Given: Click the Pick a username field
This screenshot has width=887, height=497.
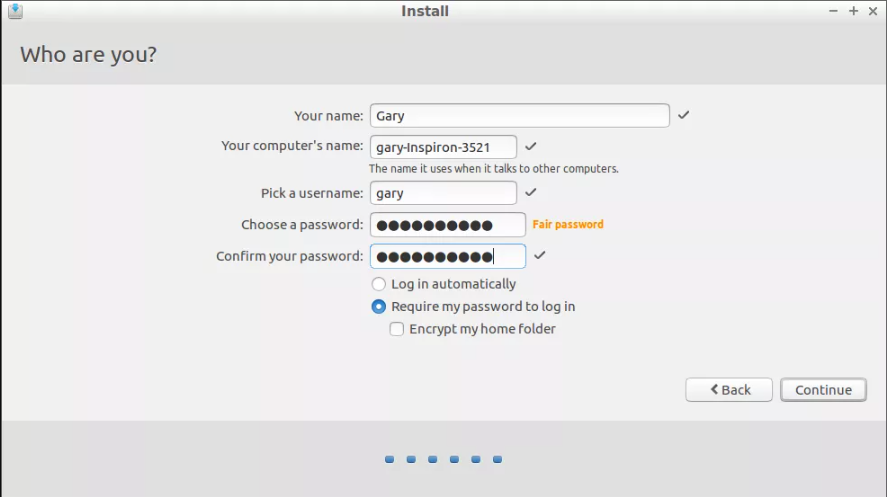Looking at the screenshot, I should coord(443,193).
